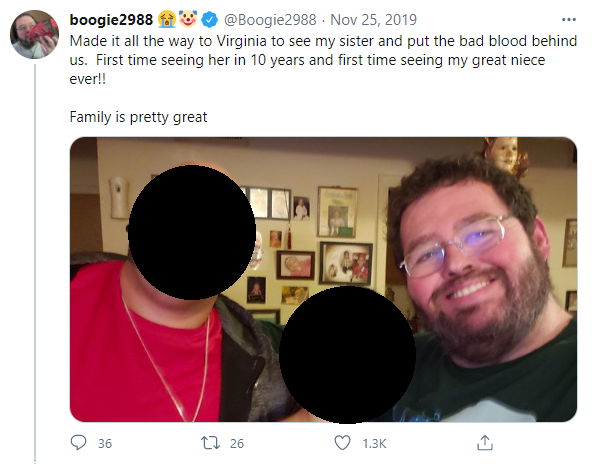The width and height of the screenshot is (592, 464).
Task: Click the 26 retweets count
Action: point(237,443)
